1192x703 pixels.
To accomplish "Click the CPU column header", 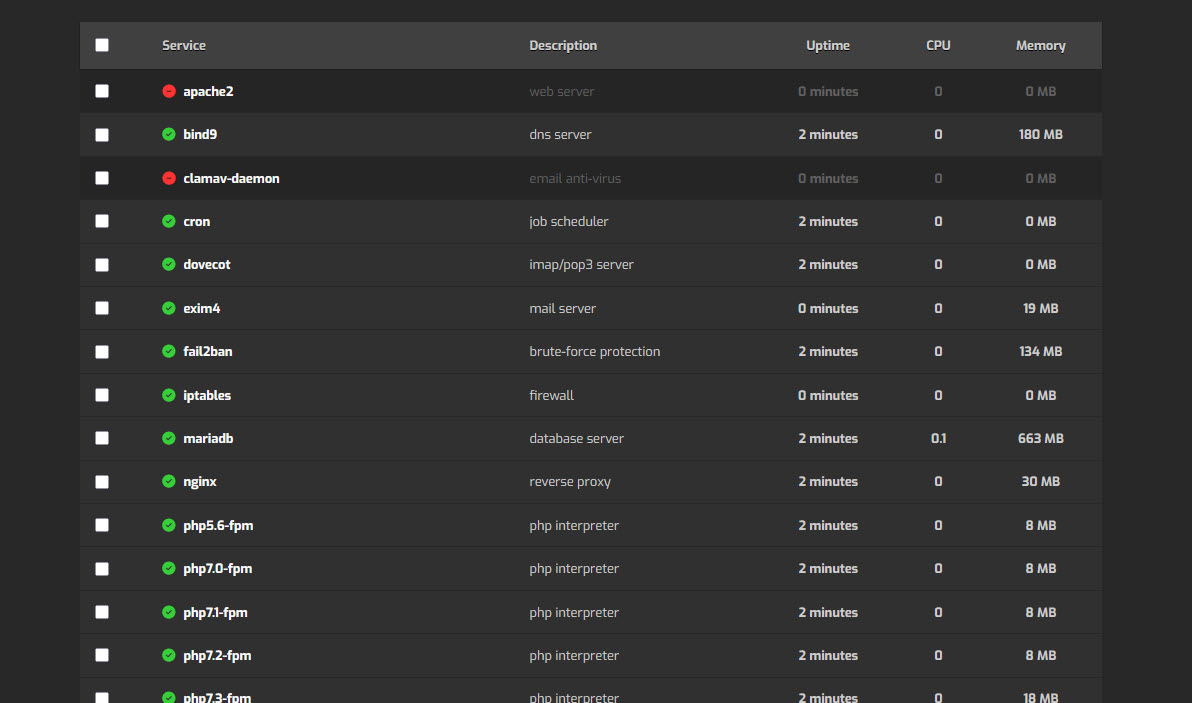I will tap(938, 46).
